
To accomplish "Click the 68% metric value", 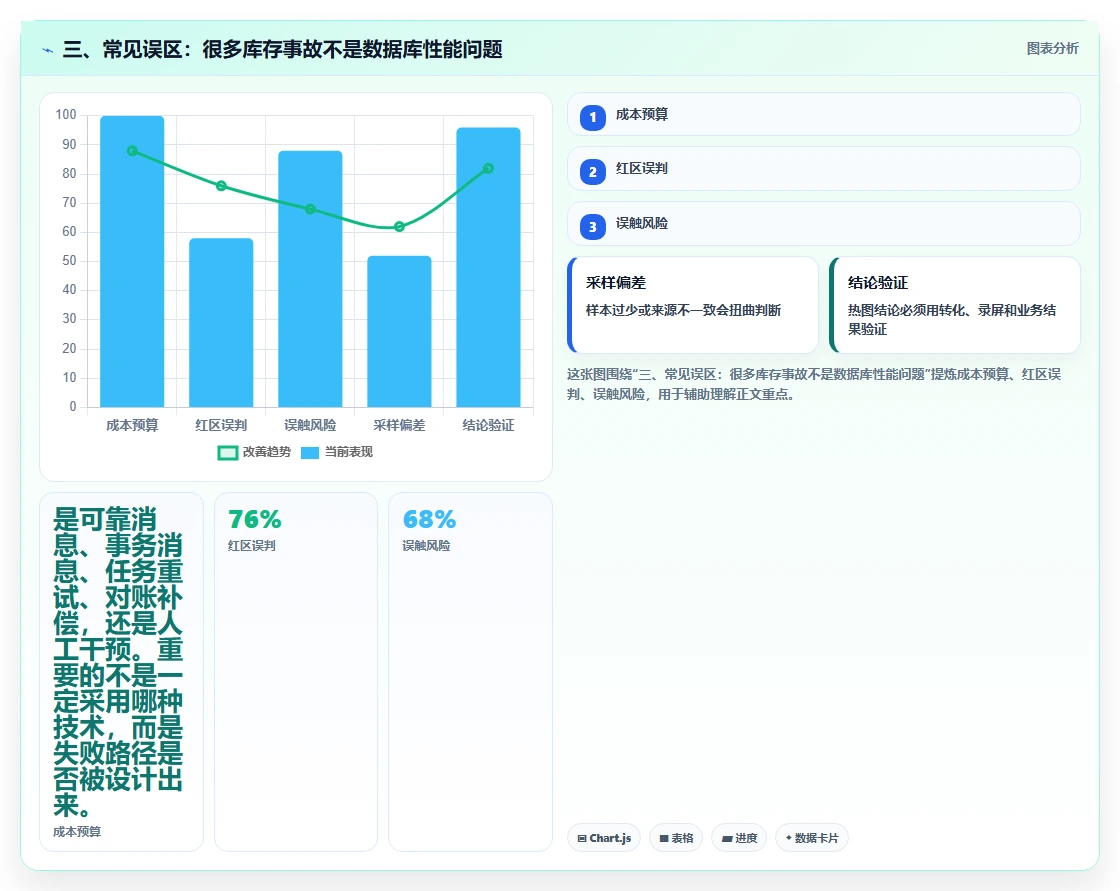I will pyautogui.click(x=429, y=519).
